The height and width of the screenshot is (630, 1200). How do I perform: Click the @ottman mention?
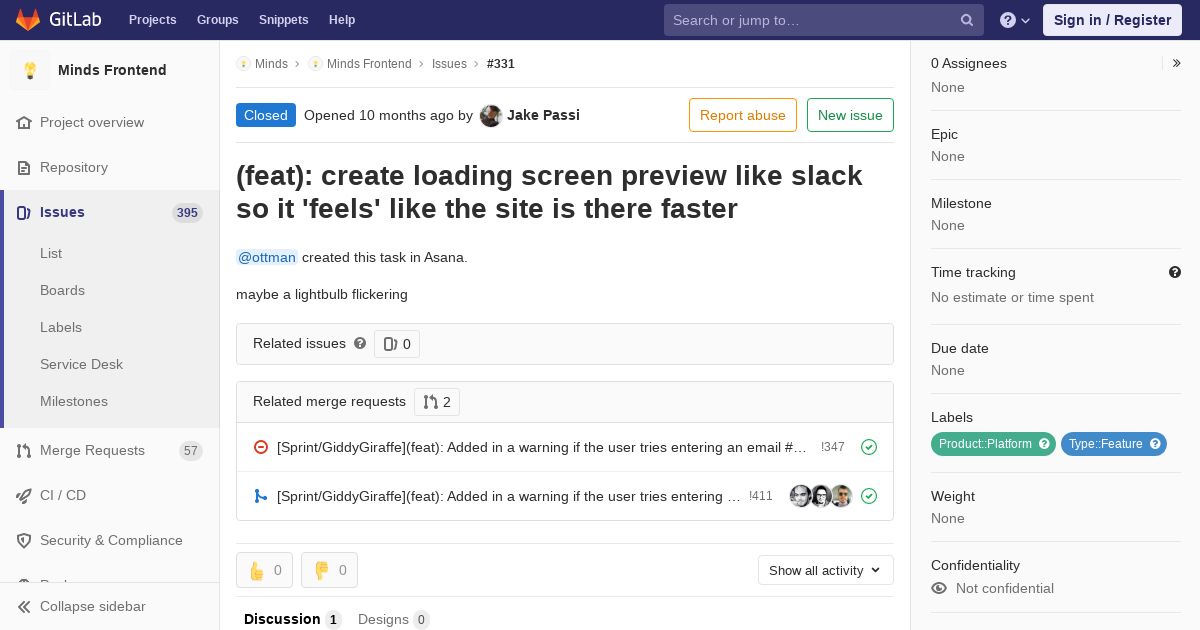click(x=267, y=257)
